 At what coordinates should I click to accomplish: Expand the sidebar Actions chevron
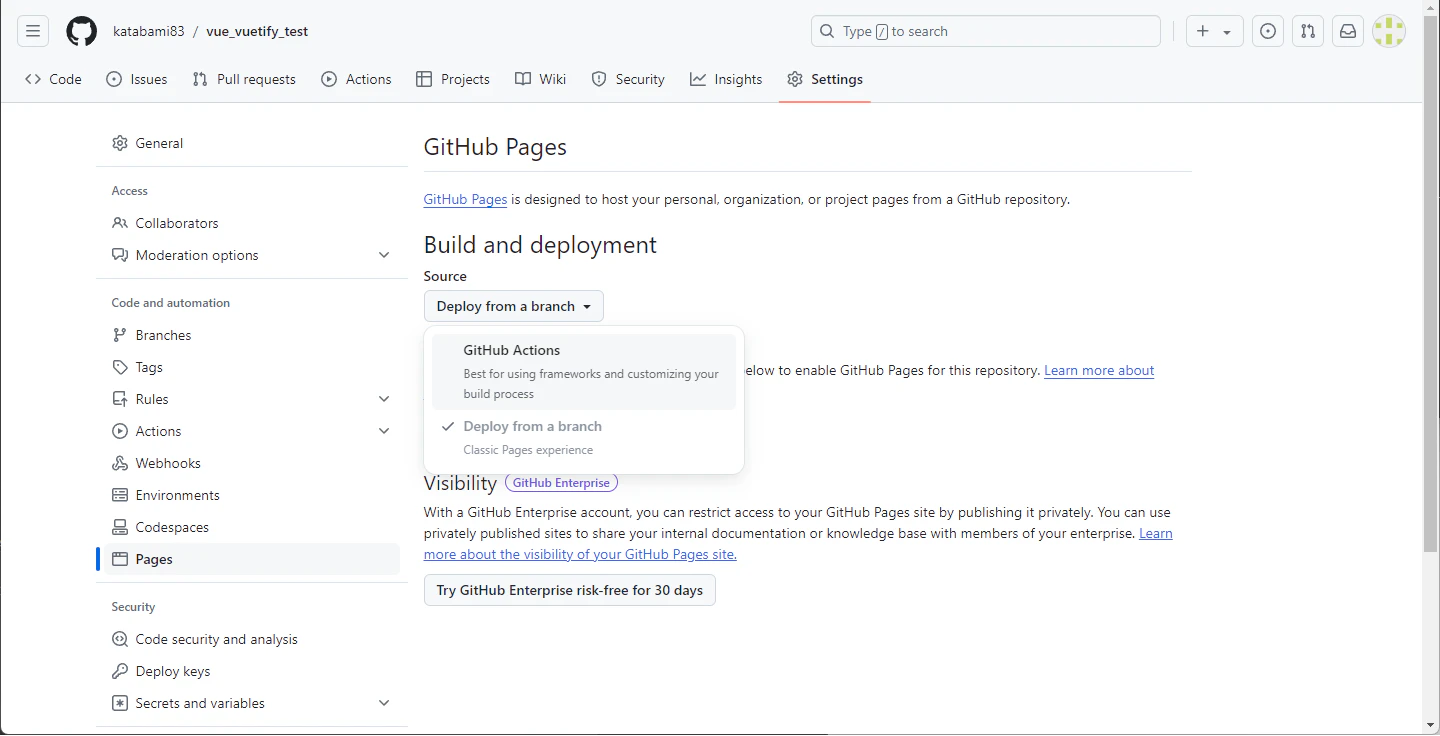[x=384, y=431]
